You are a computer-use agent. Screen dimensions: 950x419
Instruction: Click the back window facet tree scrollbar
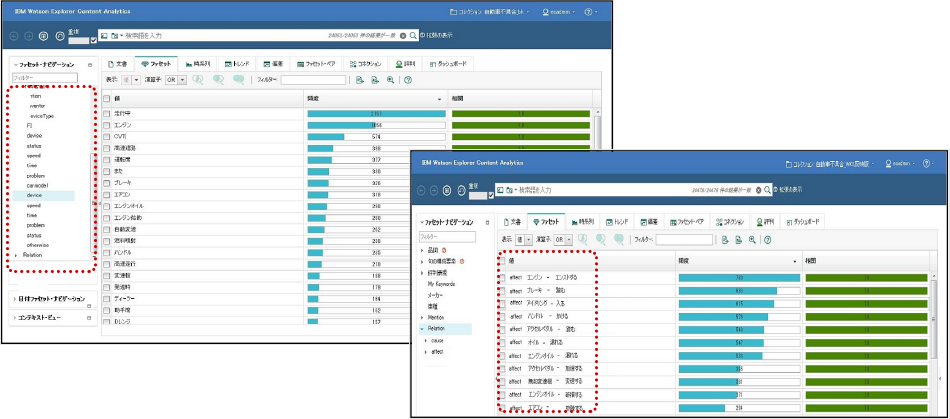tap(93, 203)
